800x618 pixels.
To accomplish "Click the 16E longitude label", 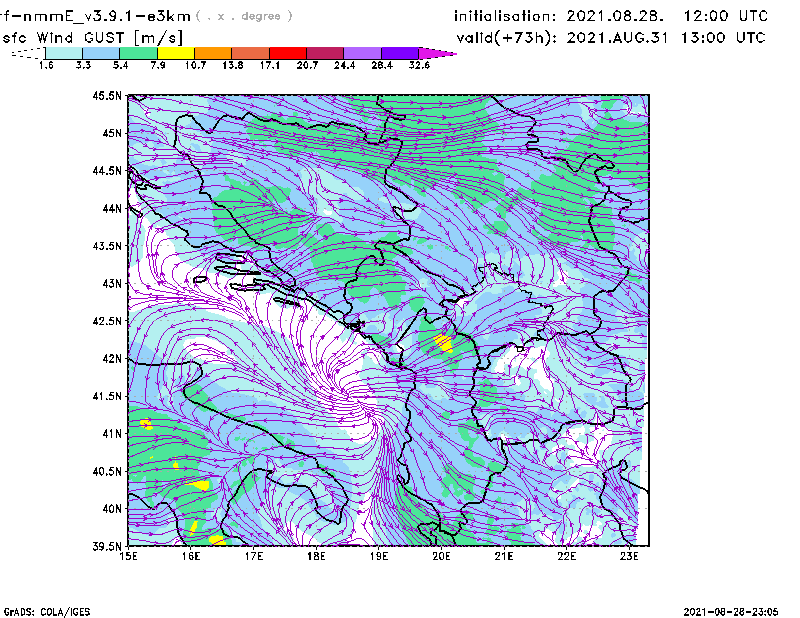I will [x=191, y=556].
